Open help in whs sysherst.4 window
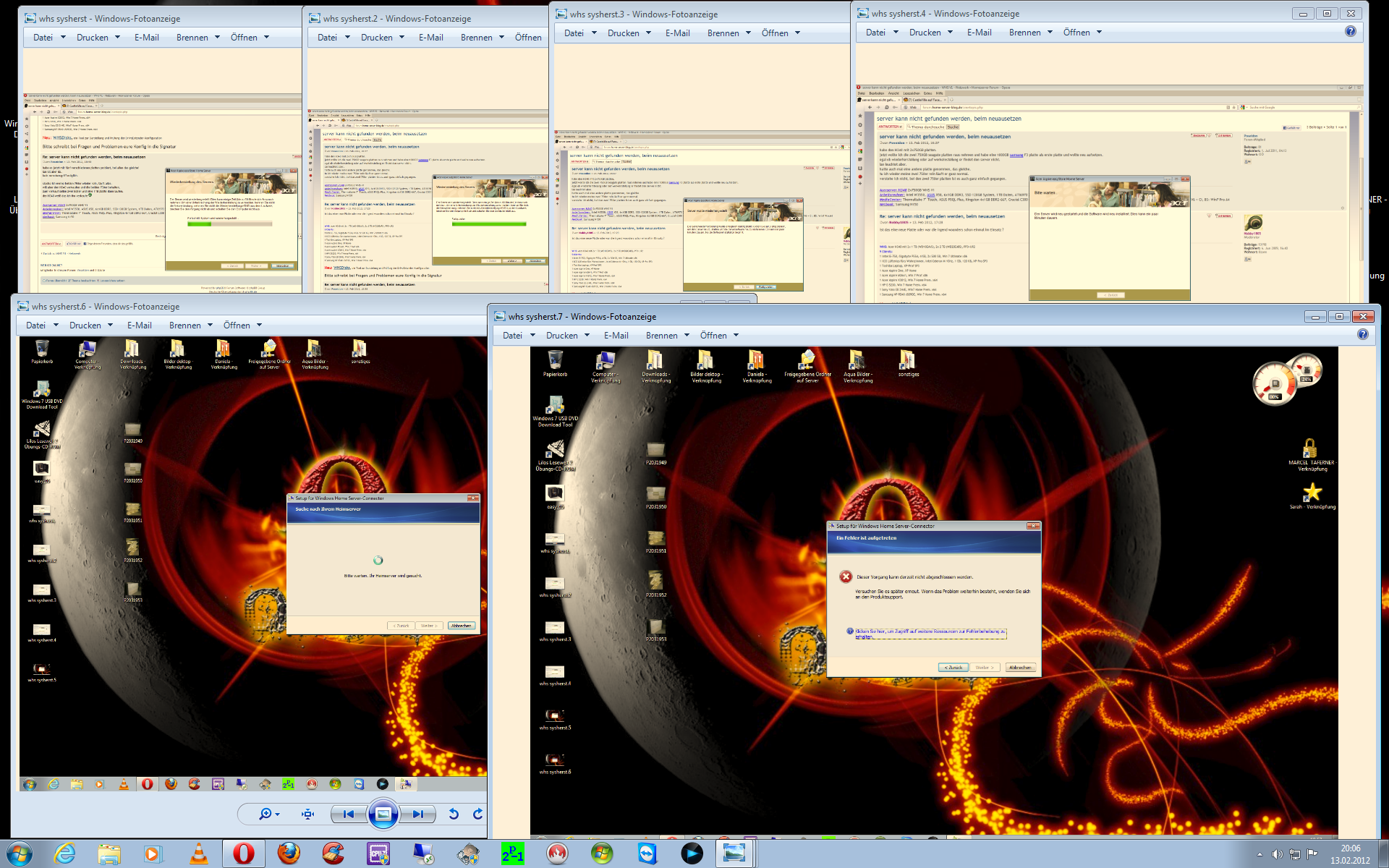 pos(1351,31)
